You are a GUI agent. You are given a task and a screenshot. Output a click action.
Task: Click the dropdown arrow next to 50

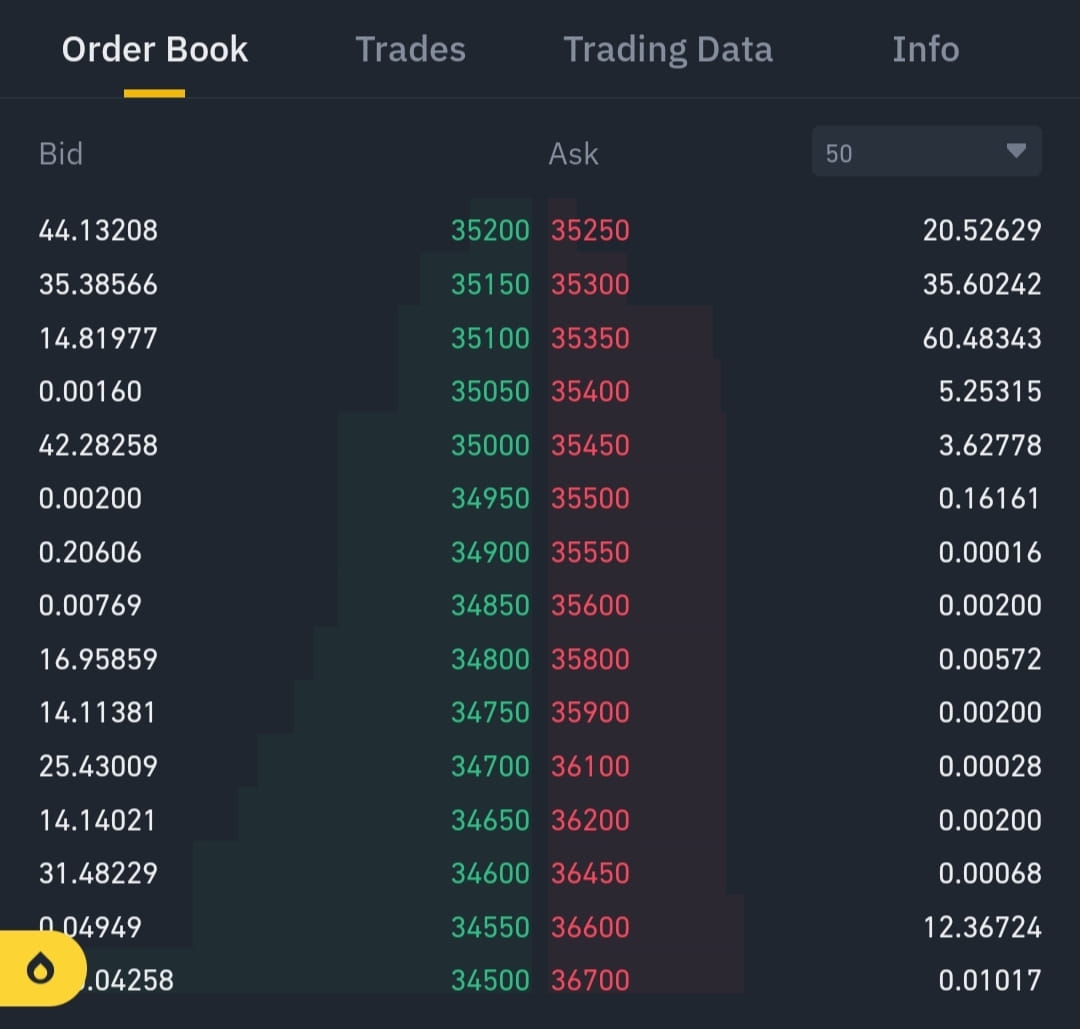[1017, 151]
